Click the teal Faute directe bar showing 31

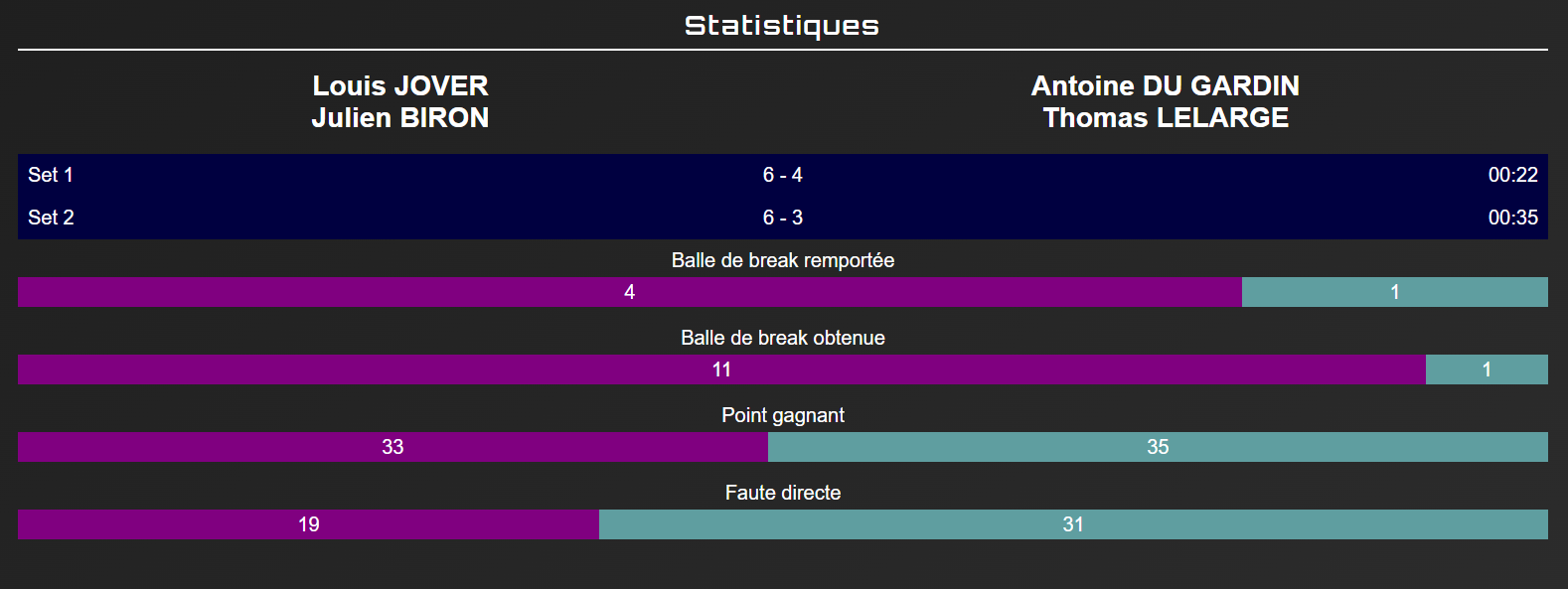coord(1073,524)
